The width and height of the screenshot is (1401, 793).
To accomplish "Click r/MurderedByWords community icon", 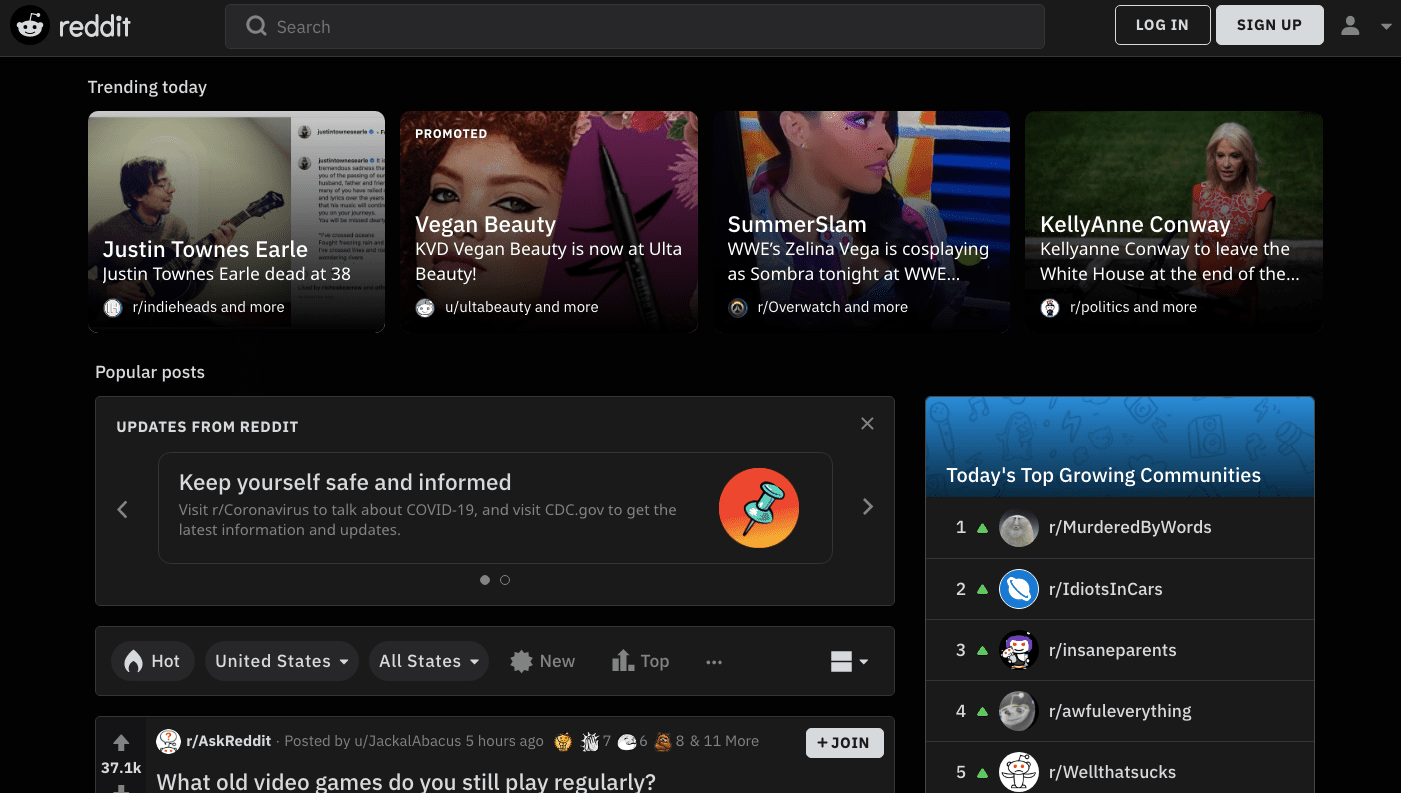I will point(1019,528).
